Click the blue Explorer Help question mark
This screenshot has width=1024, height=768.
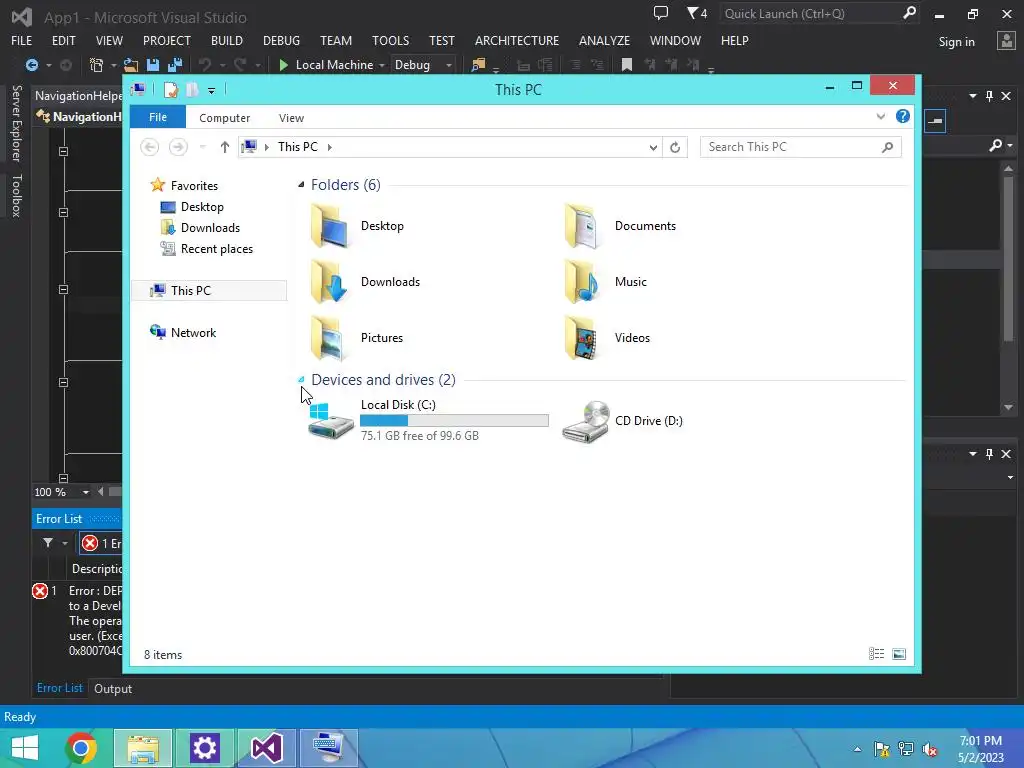click(903, 116)
